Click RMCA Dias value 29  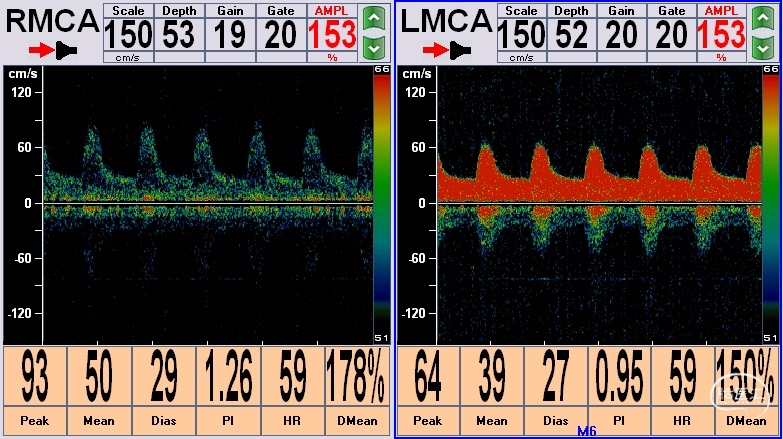click(164, 377)
